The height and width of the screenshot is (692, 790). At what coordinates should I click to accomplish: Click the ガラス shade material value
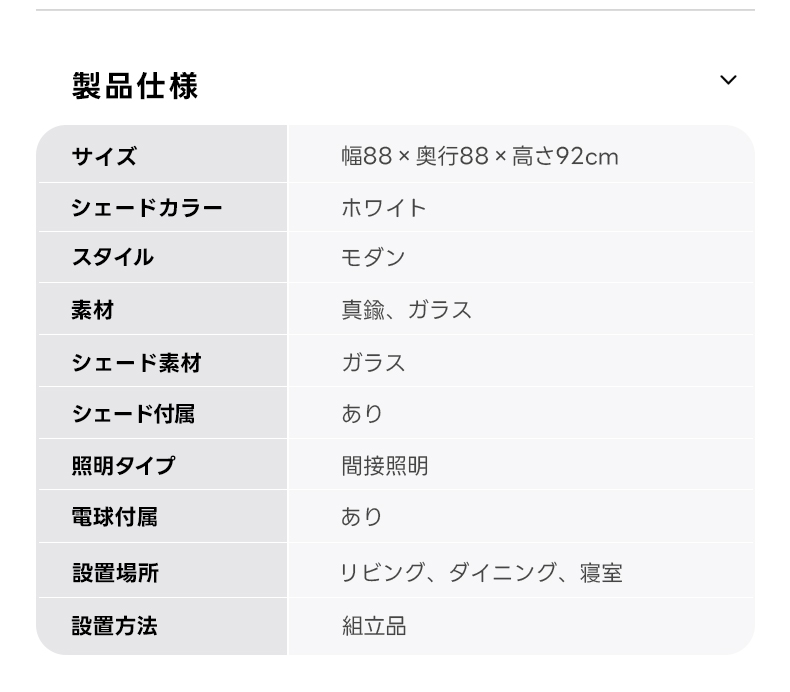373,362
